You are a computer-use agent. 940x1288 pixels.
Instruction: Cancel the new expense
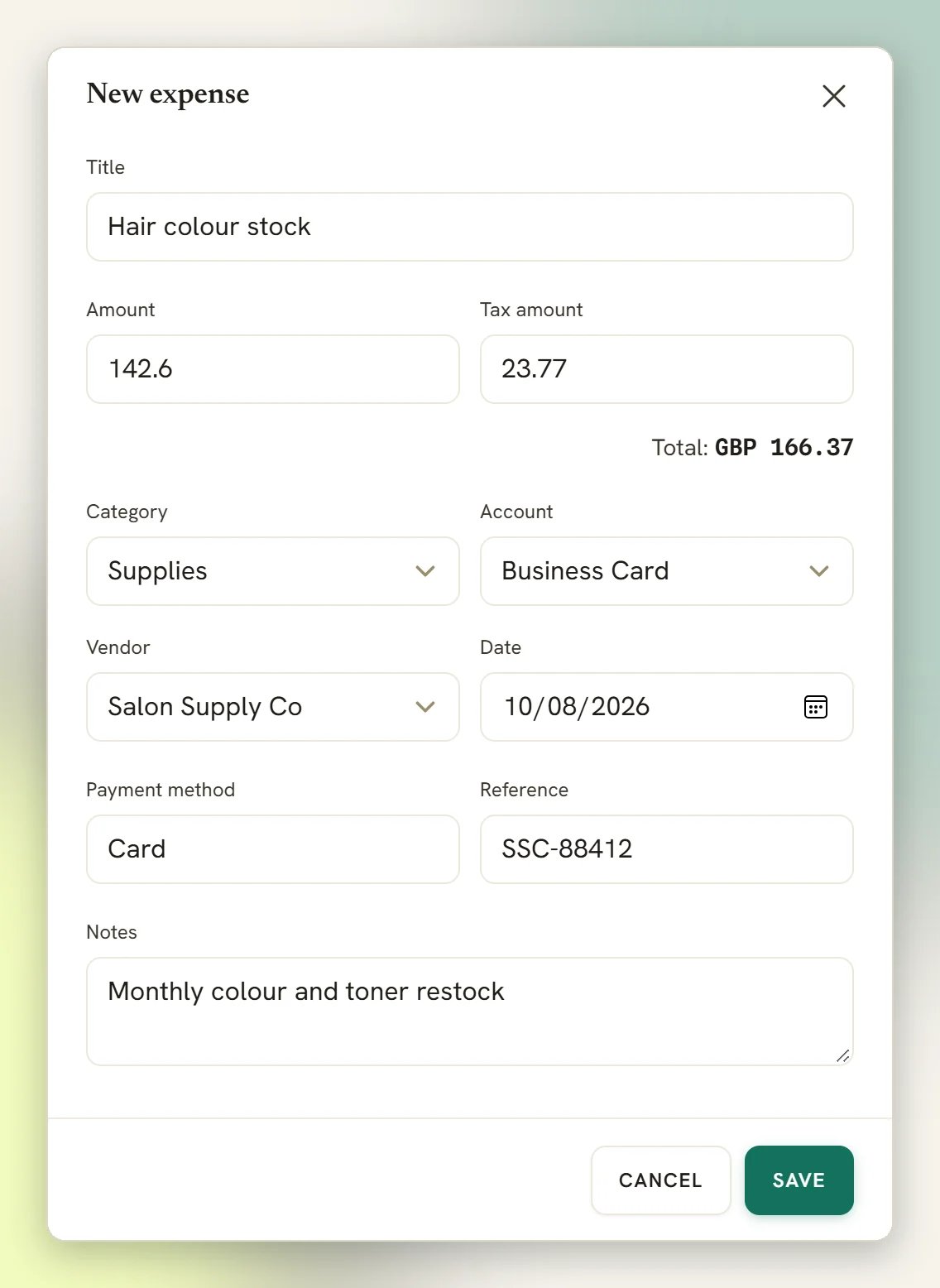(x=660, y=1180)
